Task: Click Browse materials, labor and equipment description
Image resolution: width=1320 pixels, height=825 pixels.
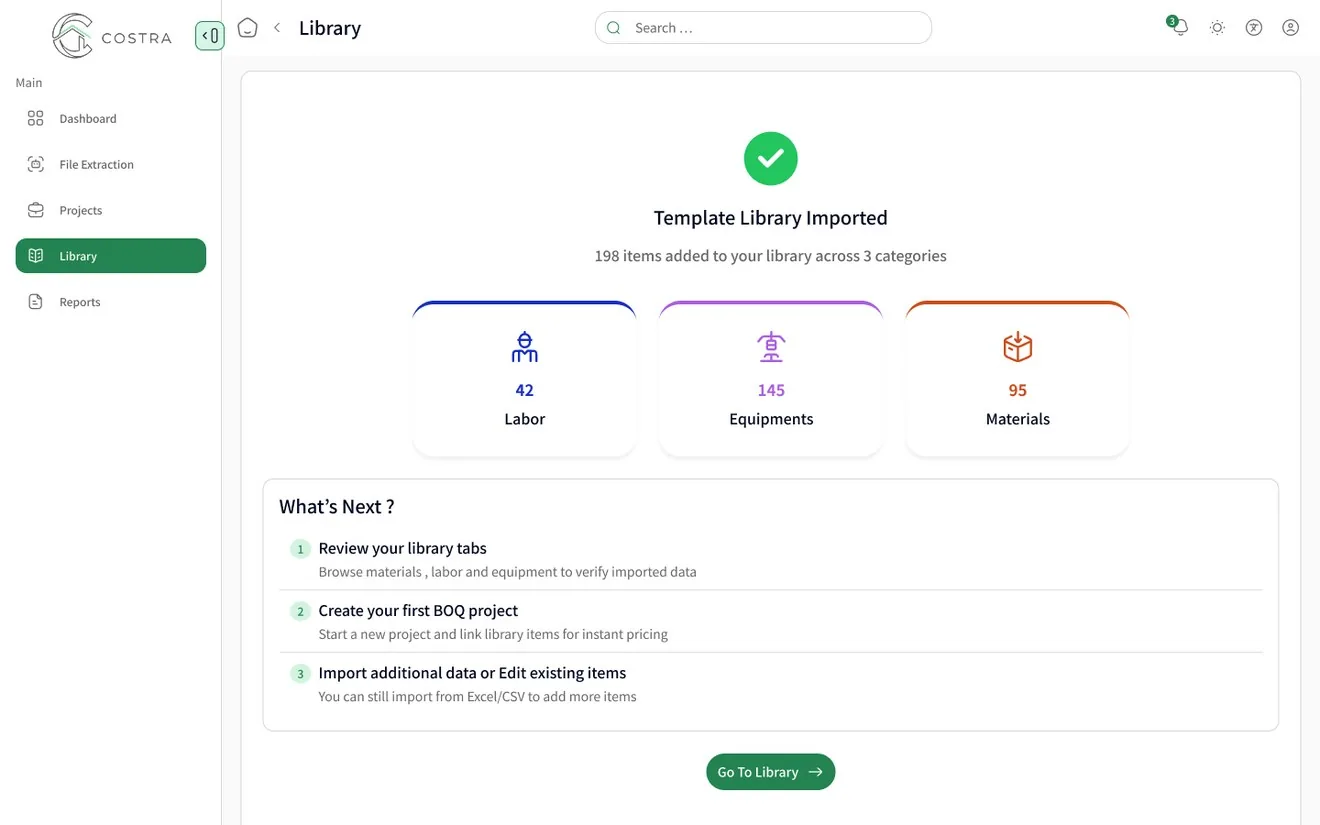Action: pos(508,572)
